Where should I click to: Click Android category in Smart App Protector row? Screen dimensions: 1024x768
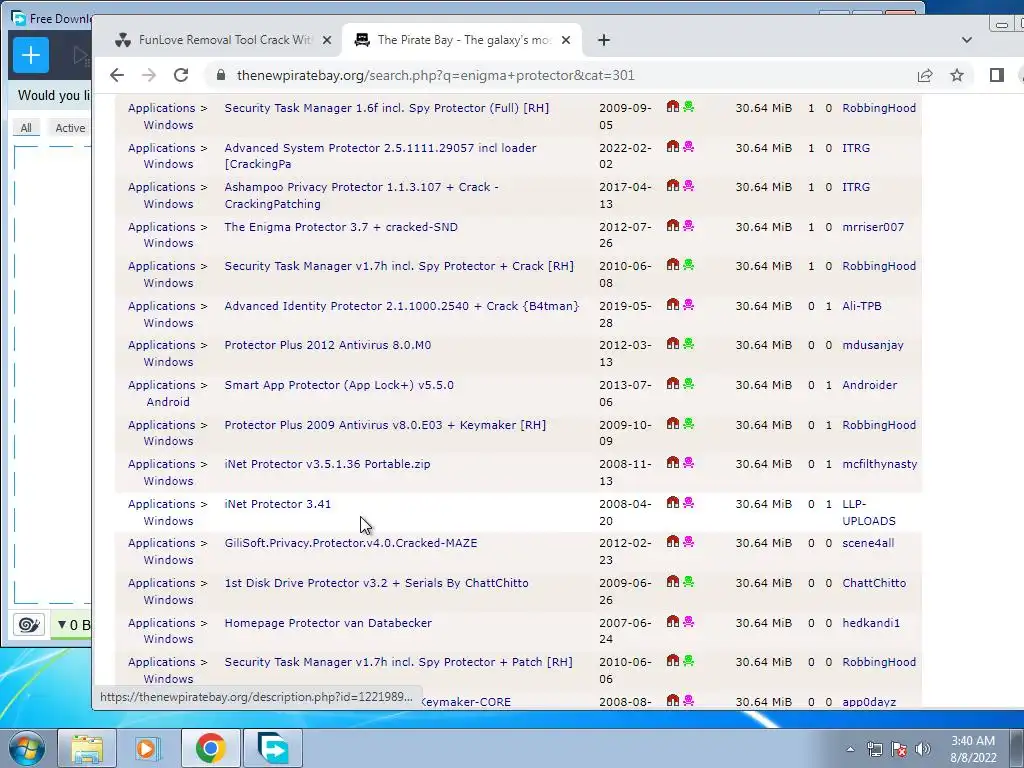[168, 402]
